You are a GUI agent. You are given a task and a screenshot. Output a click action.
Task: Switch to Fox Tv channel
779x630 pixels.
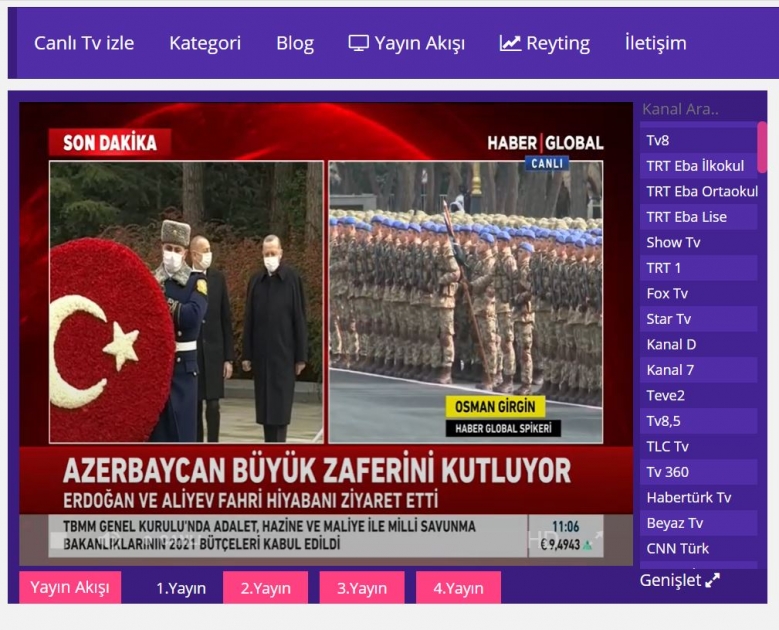[698, 294]
